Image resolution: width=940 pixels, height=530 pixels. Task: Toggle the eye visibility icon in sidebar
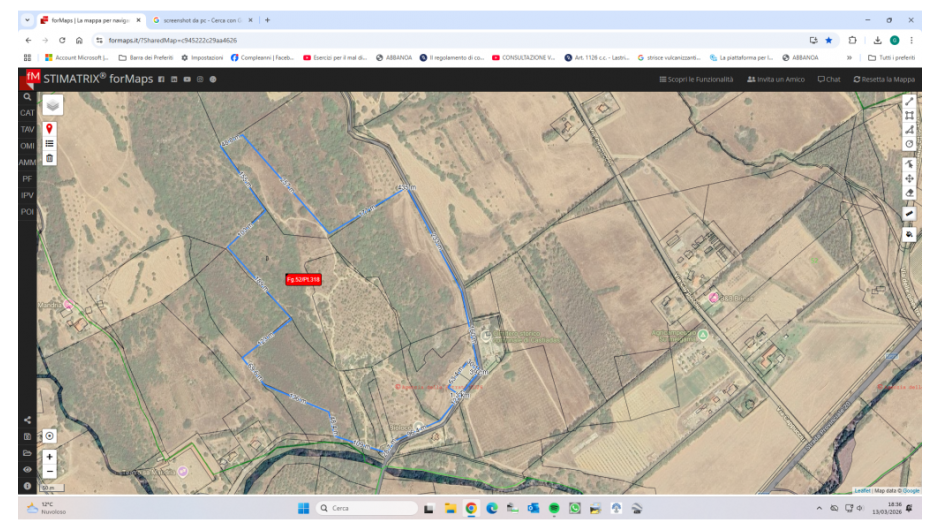click(27, 469)
